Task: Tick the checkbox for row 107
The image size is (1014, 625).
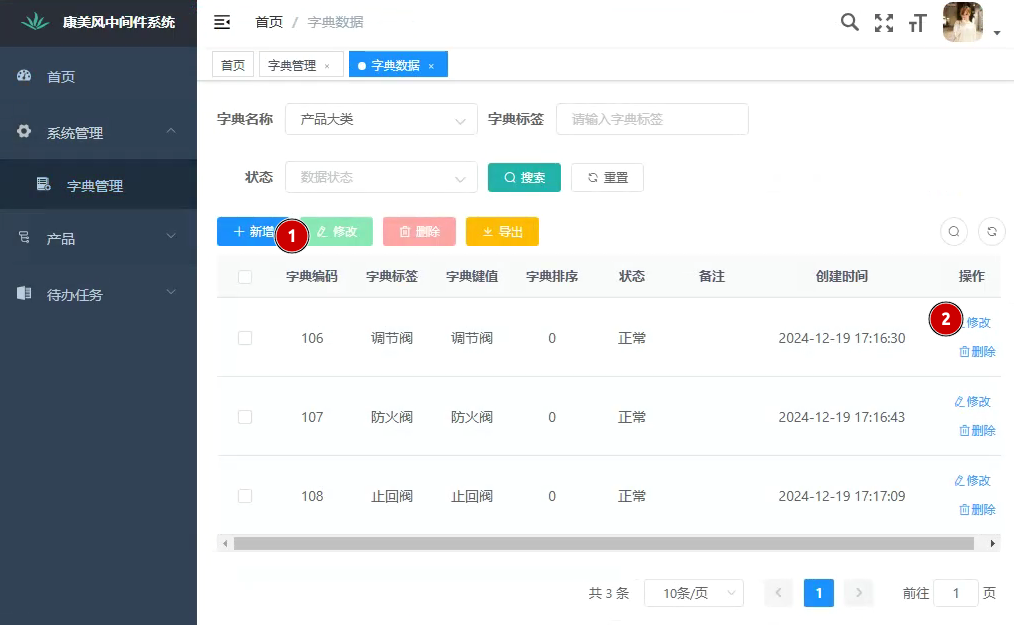Action: click(x=245, y=417)
